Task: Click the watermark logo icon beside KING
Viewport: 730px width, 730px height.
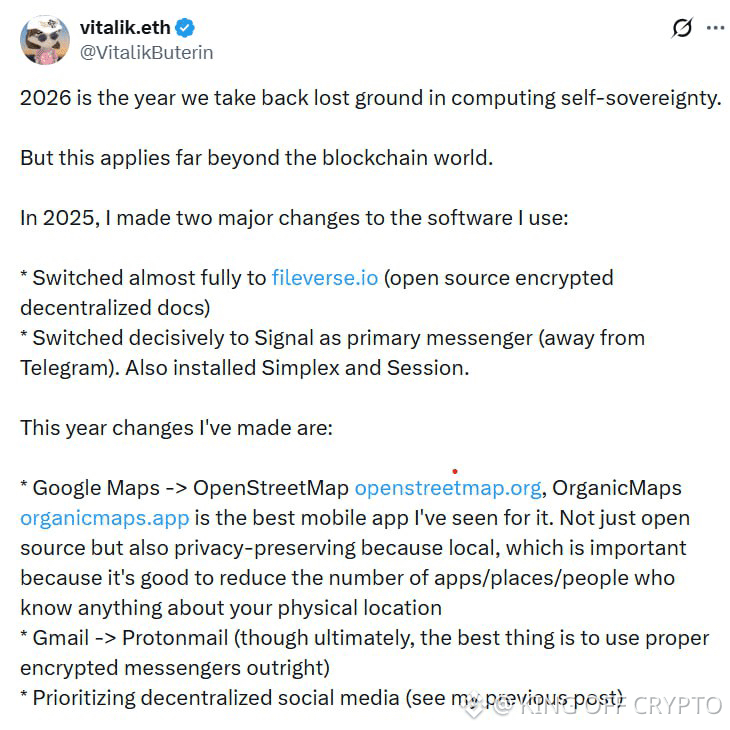Action: pos(476,705)
